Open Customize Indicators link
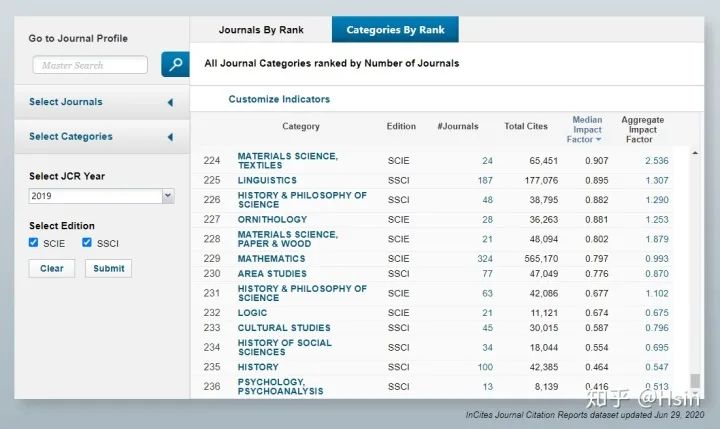This screenshot has height=429, width=720. point(279,99)
